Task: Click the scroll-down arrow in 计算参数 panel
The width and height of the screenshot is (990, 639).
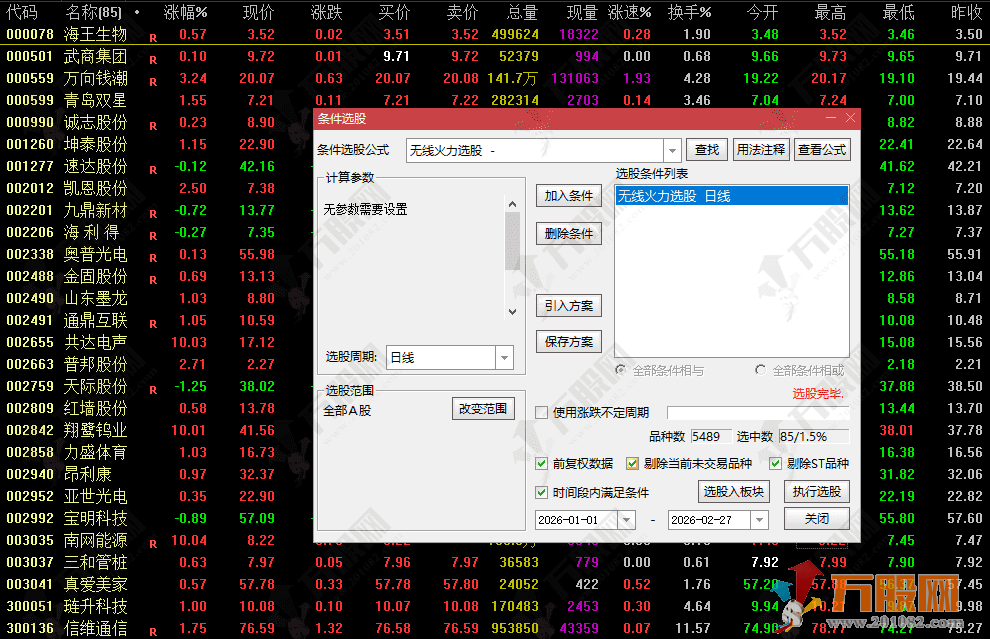Action: [513, 313]
